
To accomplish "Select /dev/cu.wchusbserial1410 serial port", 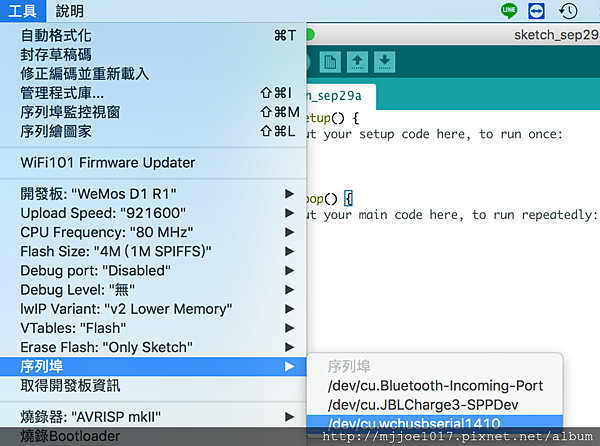I will (435, 424).
